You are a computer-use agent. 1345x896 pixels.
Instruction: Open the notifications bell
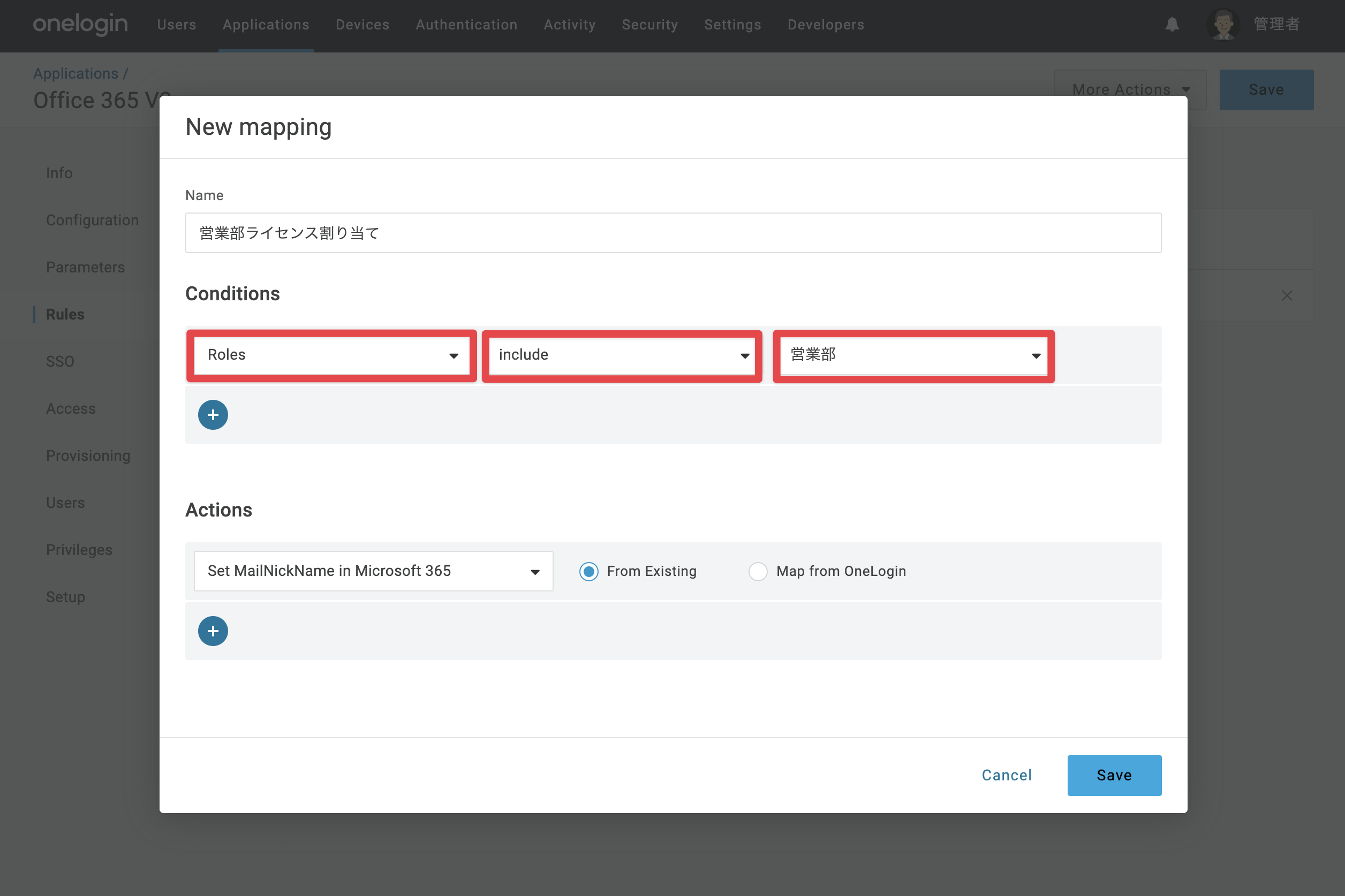(1172, 25)
